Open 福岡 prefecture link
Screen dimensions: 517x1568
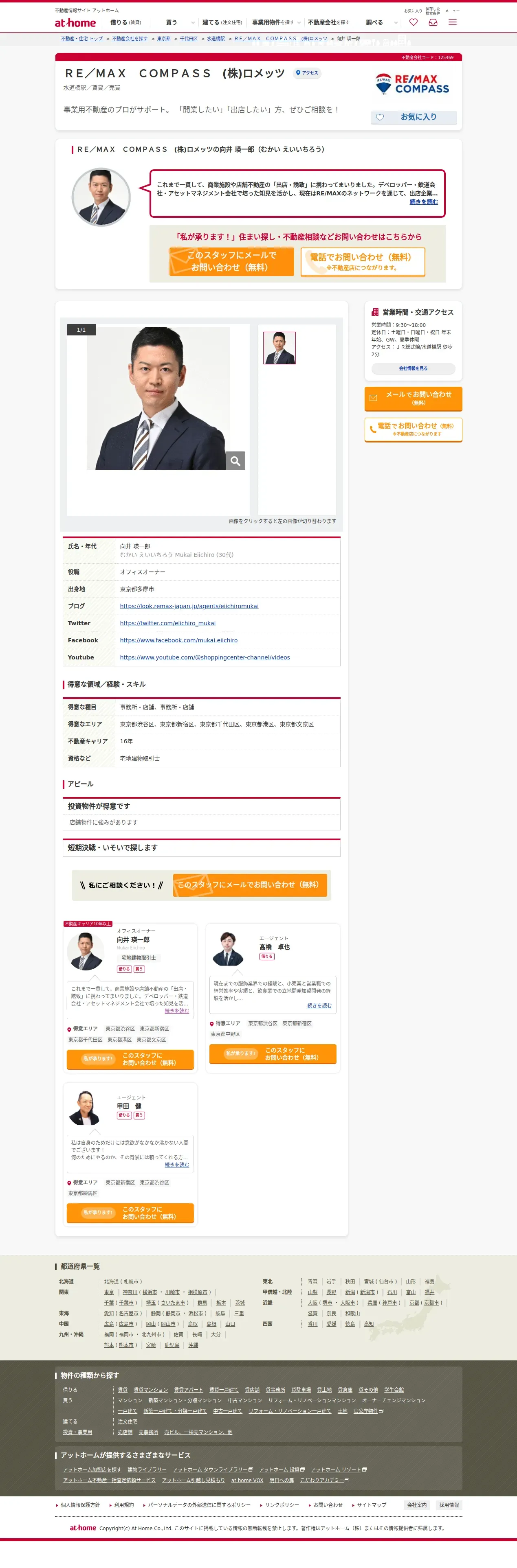(x=109, y=1334)
